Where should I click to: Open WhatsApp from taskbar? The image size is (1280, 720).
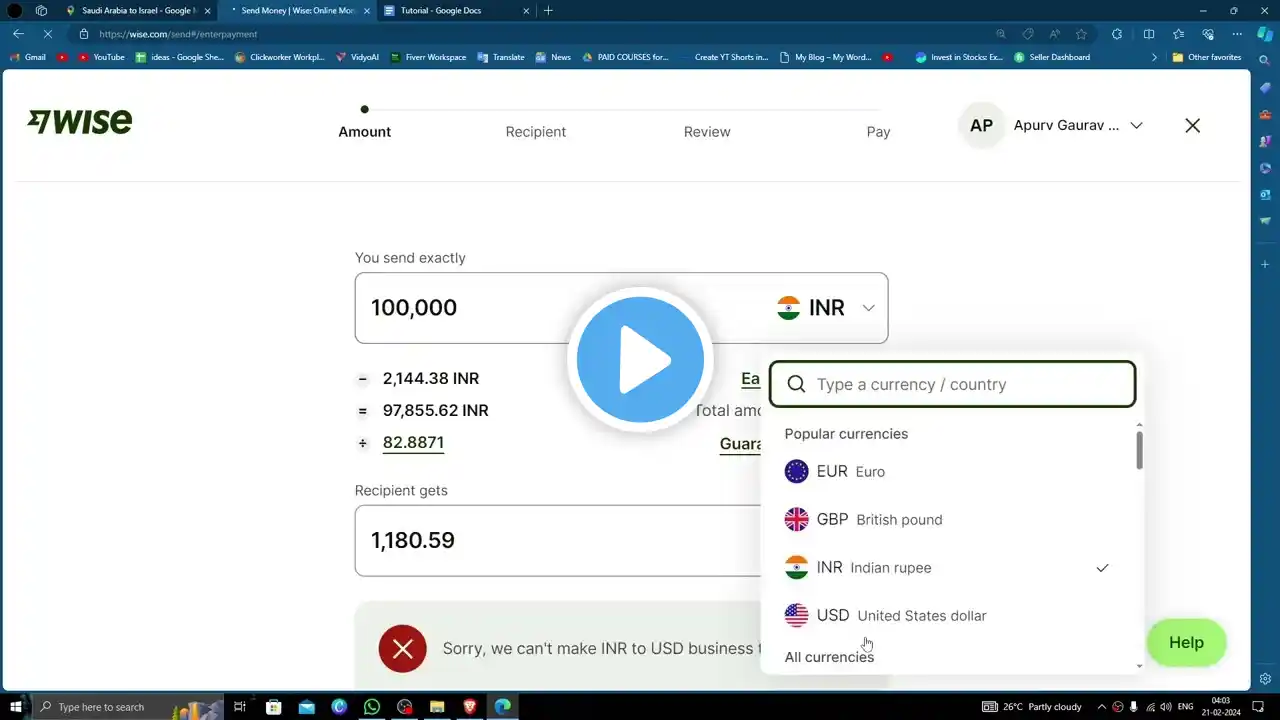372,707
